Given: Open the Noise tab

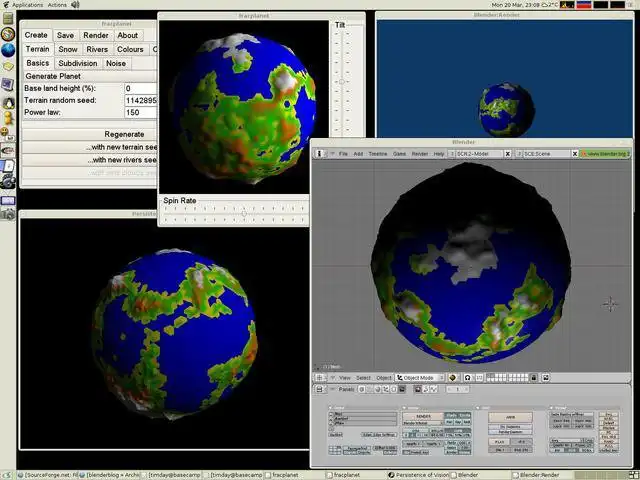Looking at the screenshot, I should coord(116,63).
